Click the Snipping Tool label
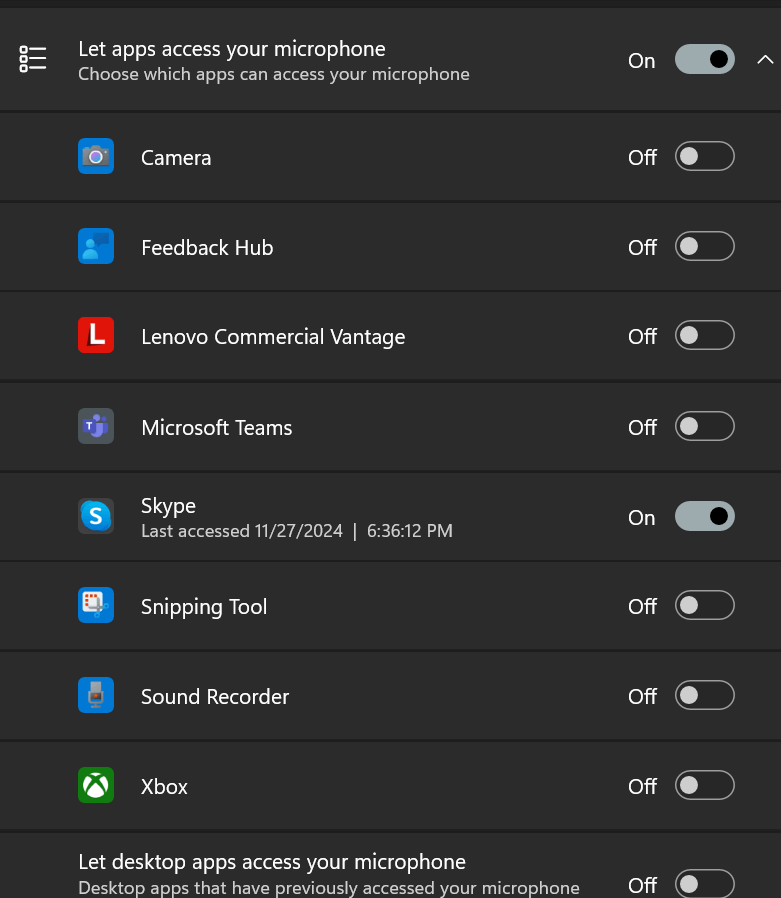781x898 pixels. (204, 607)
